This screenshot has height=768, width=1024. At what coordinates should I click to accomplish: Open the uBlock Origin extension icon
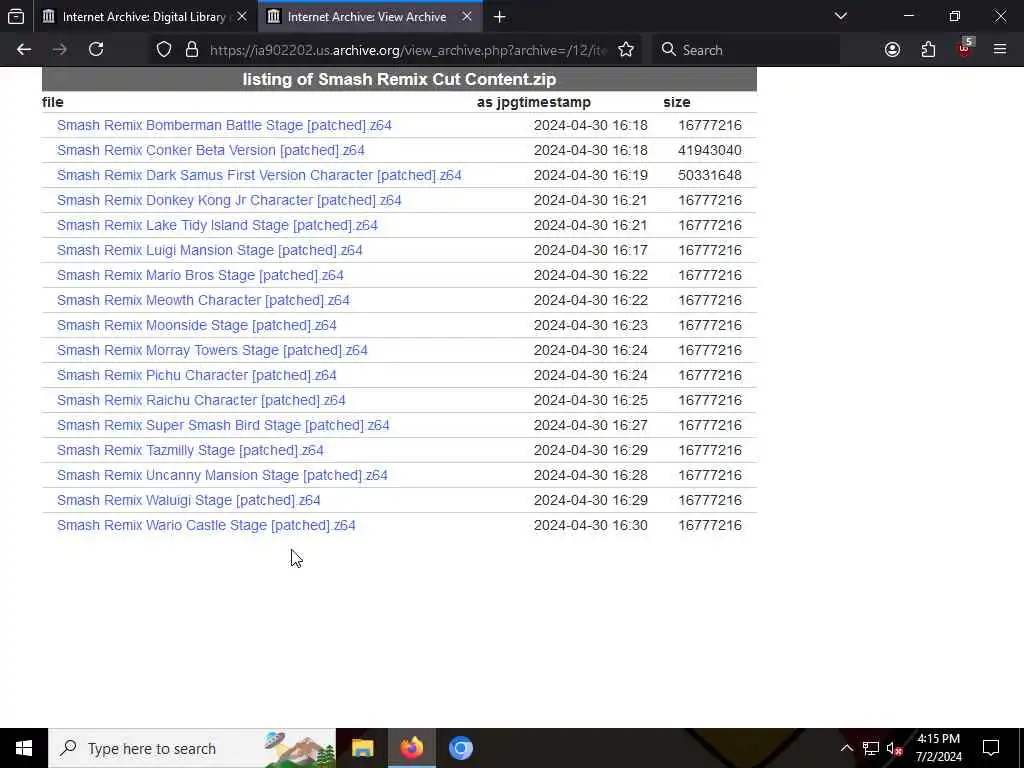coord(964,50)
